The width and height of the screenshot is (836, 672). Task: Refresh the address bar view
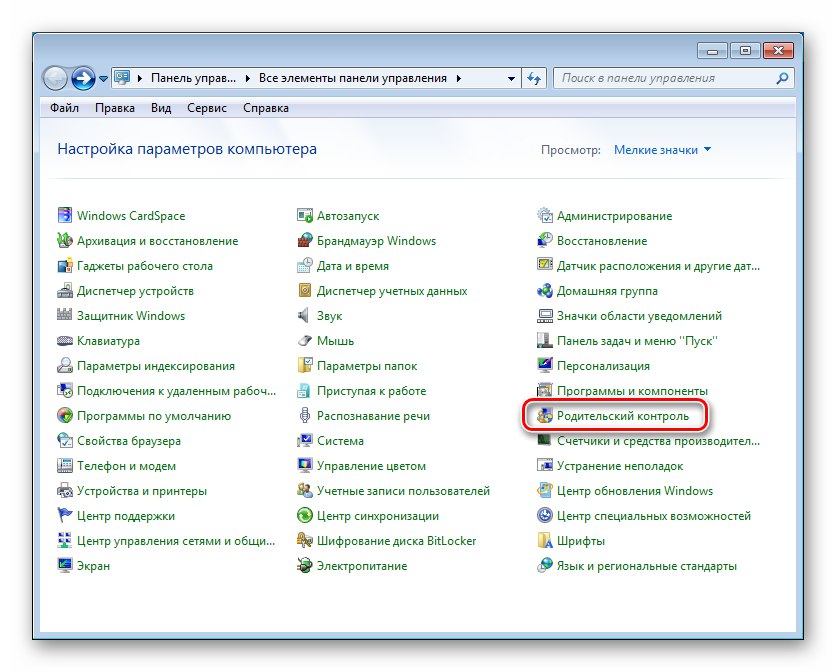click(534, 78)
